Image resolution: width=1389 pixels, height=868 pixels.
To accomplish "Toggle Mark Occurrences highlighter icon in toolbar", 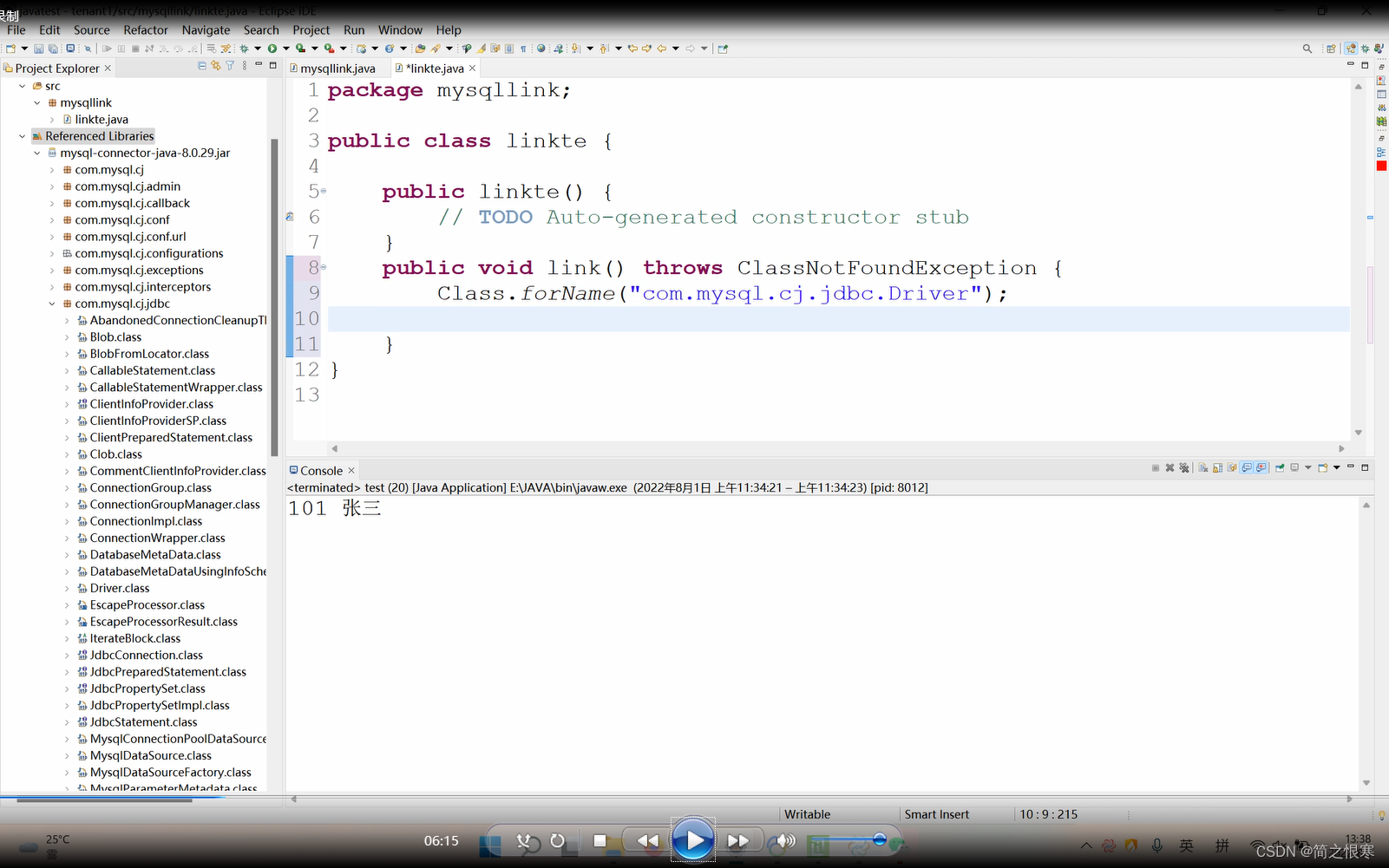I will pyautogui.click(x=481, y=49).
